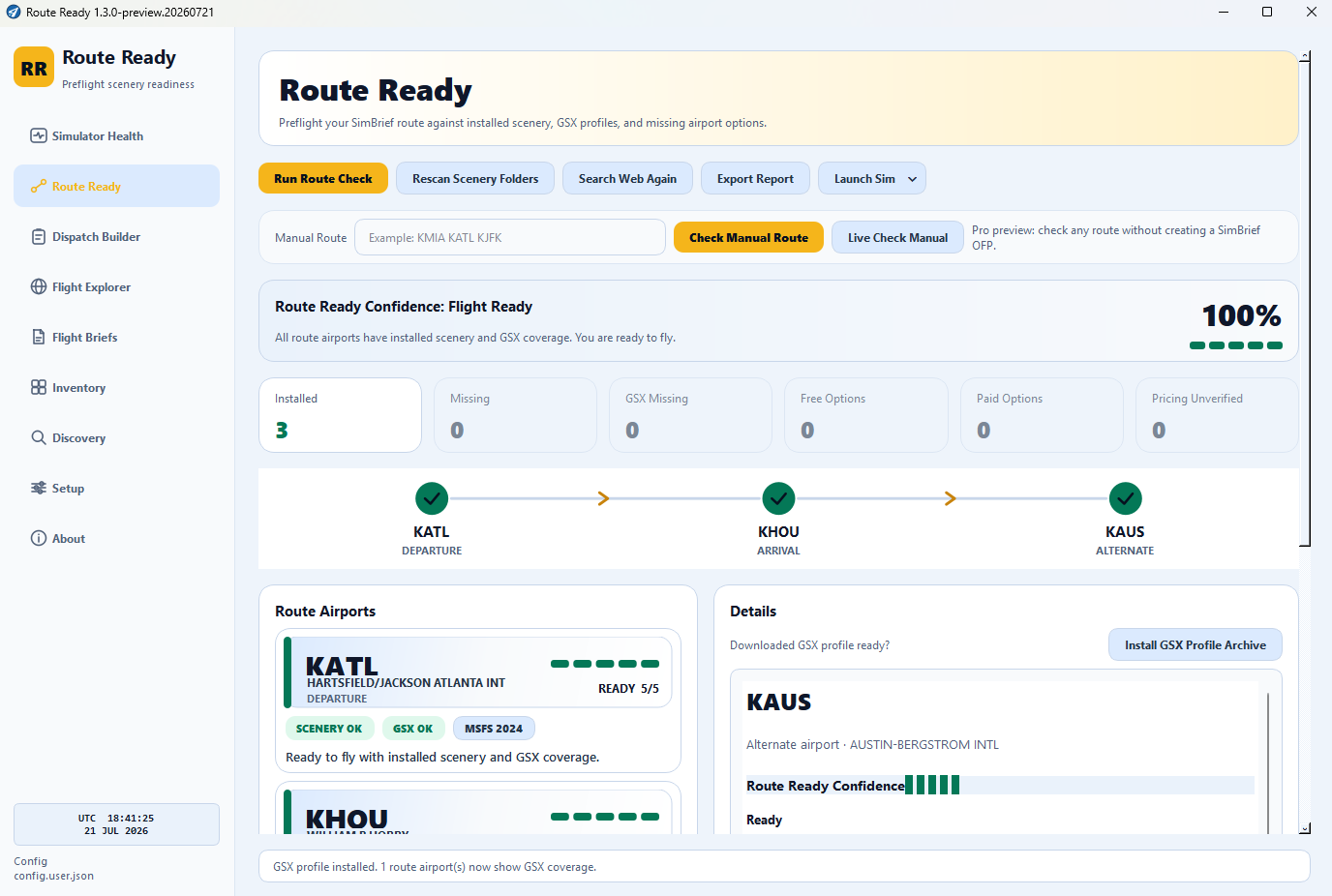This screenshot has width=1332, height=896.
Task: Open the Launch Sim dropdown arrow
Action: [x=912, y=179]
